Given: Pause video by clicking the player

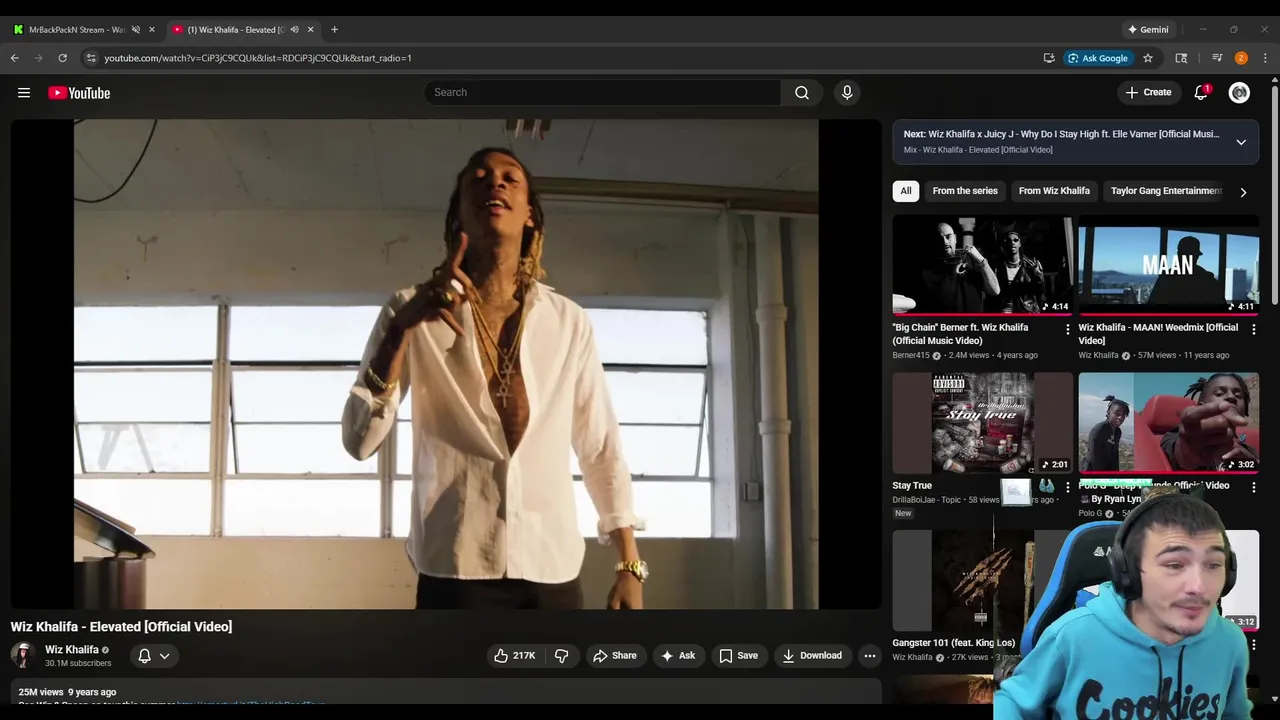Looking at the screenshot, I should (x=446, y=364).
